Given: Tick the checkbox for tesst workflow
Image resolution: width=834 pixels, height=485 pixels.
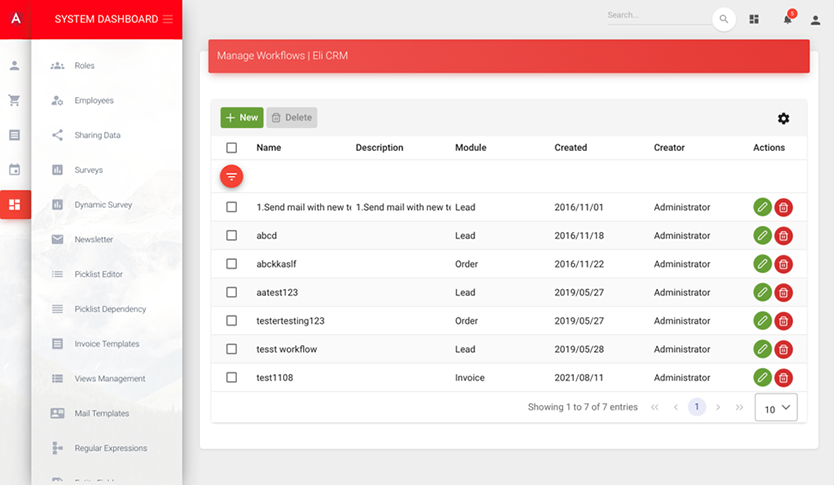Looking at the screenshot, I should click(232, 350).
